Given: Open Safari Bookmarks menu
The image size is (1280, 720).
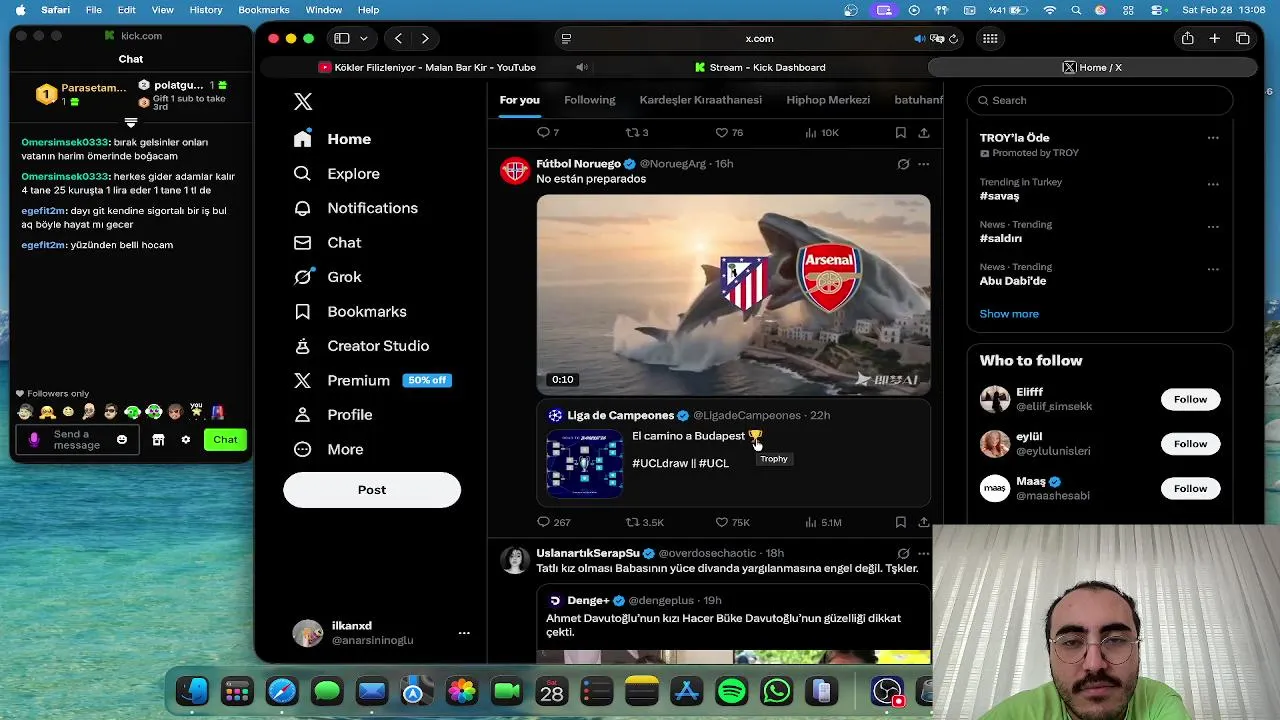Looking at the screenshot, I should tap(264, 10).
